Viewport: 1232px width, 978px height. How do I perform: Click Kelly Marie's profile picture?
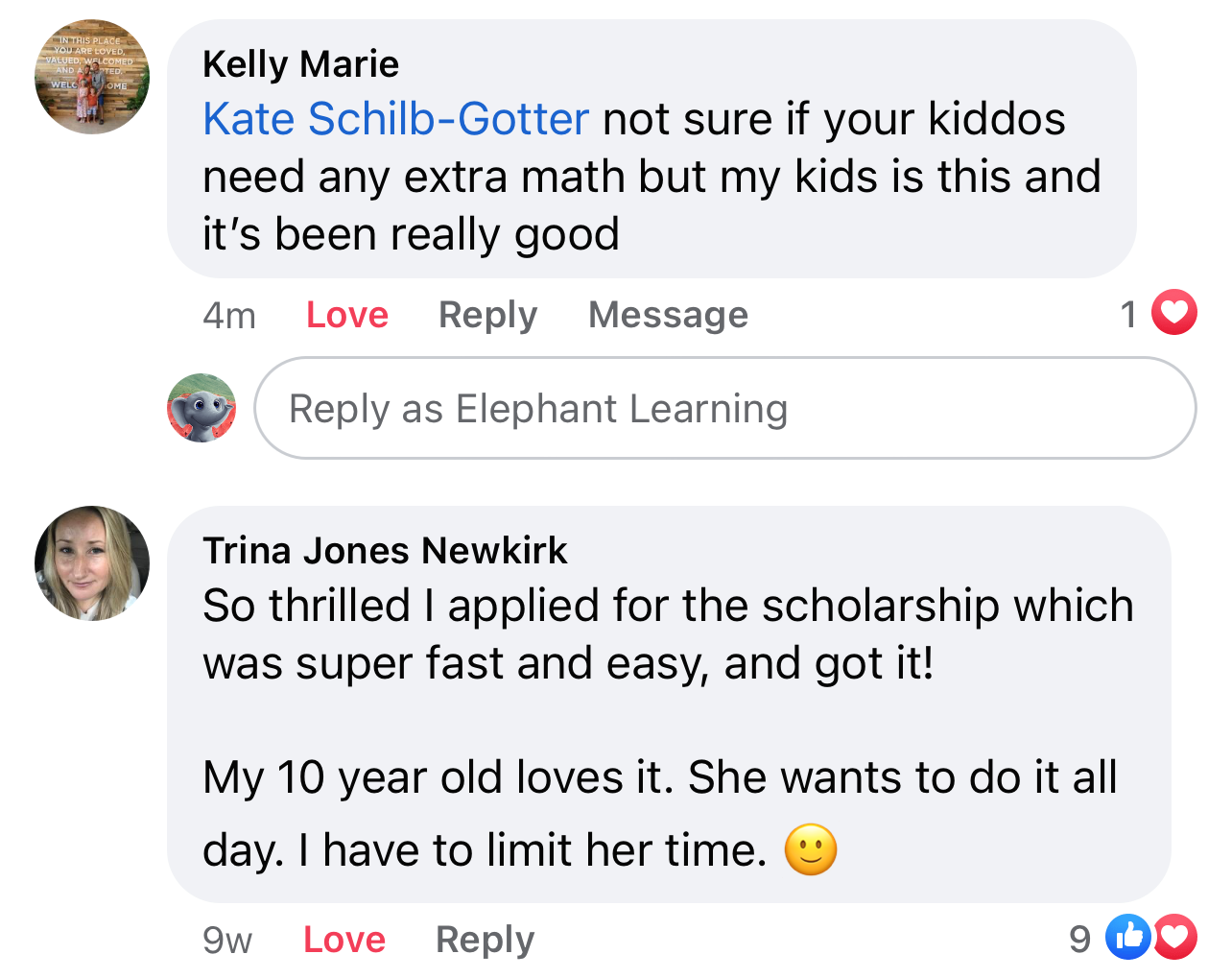coord(92,77)
